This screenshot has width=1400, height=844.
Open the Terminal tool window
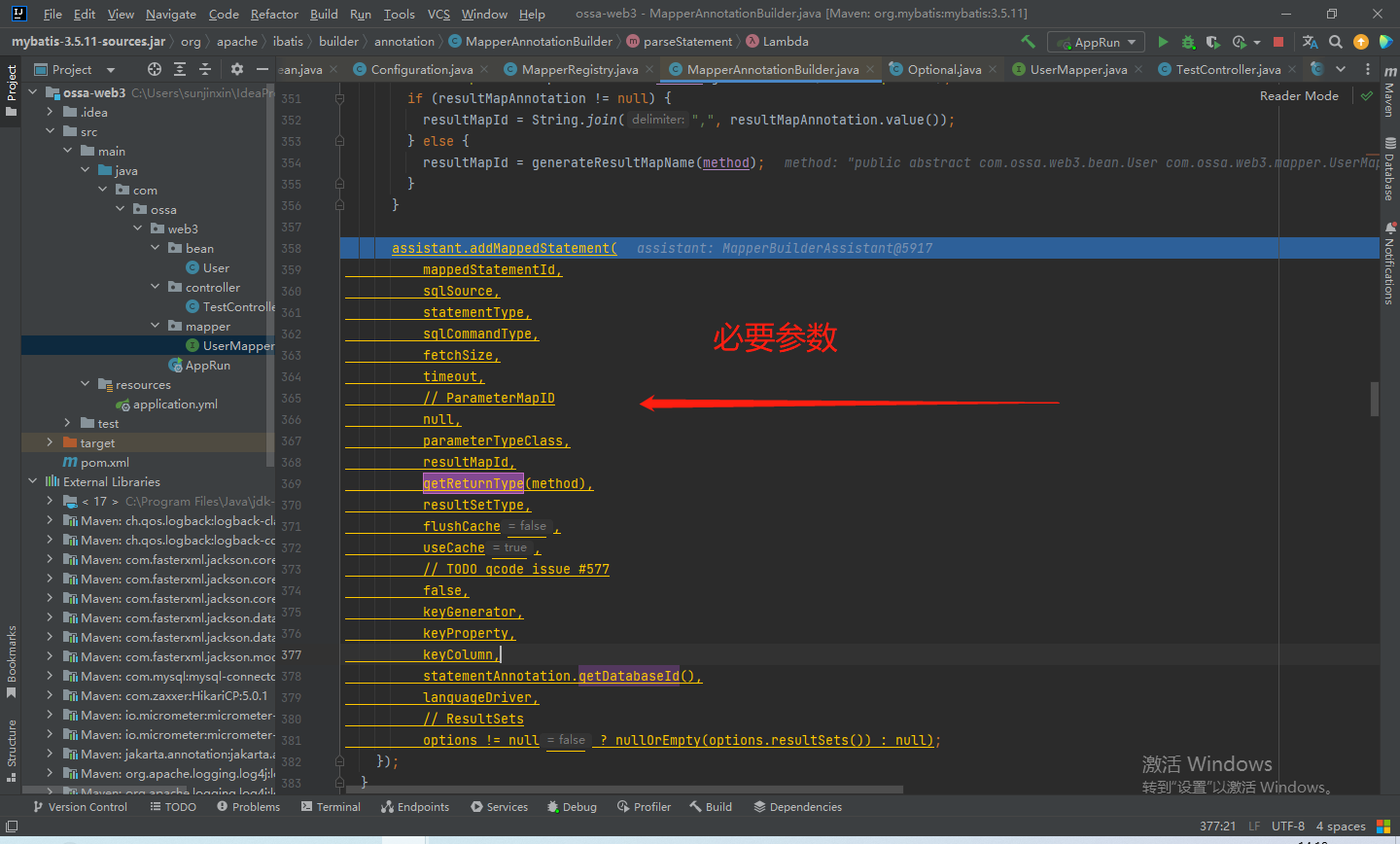(x=331, y=807)
